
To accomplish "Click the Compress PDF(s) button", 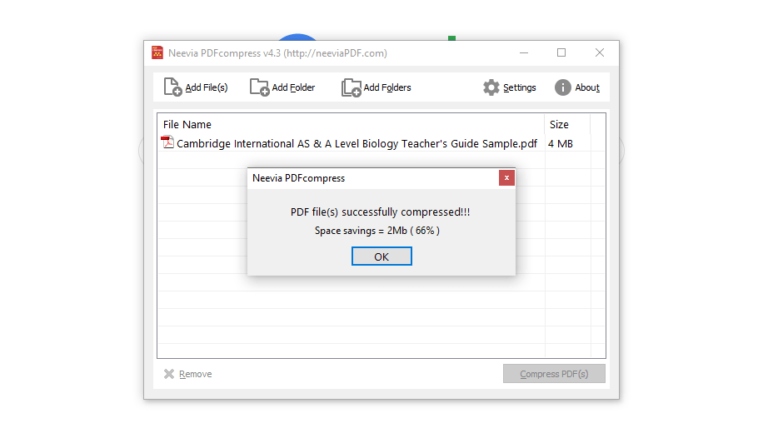I will (x=554, y=374).
